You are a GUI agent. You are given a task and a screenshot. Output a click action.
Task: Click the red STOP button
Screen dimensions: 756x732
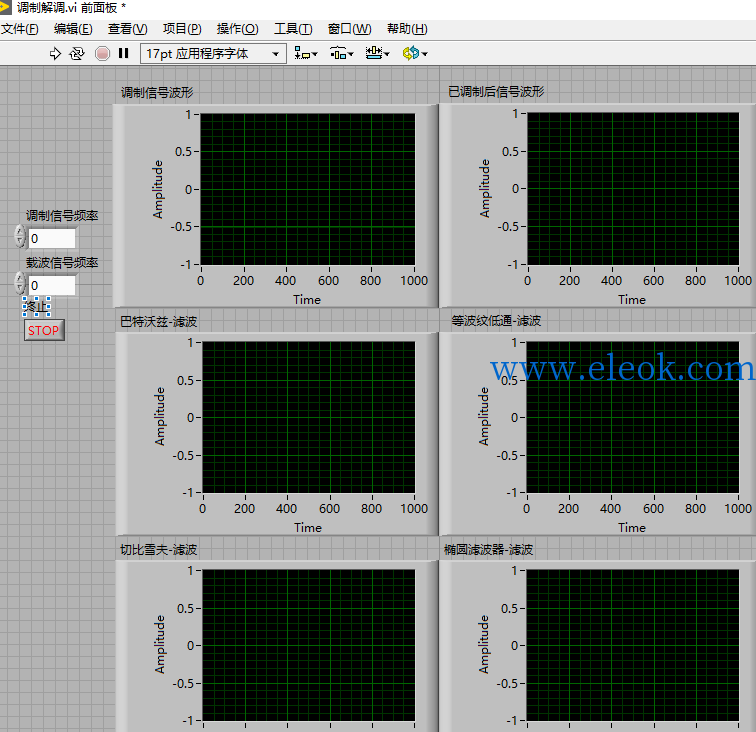[44, 330]
